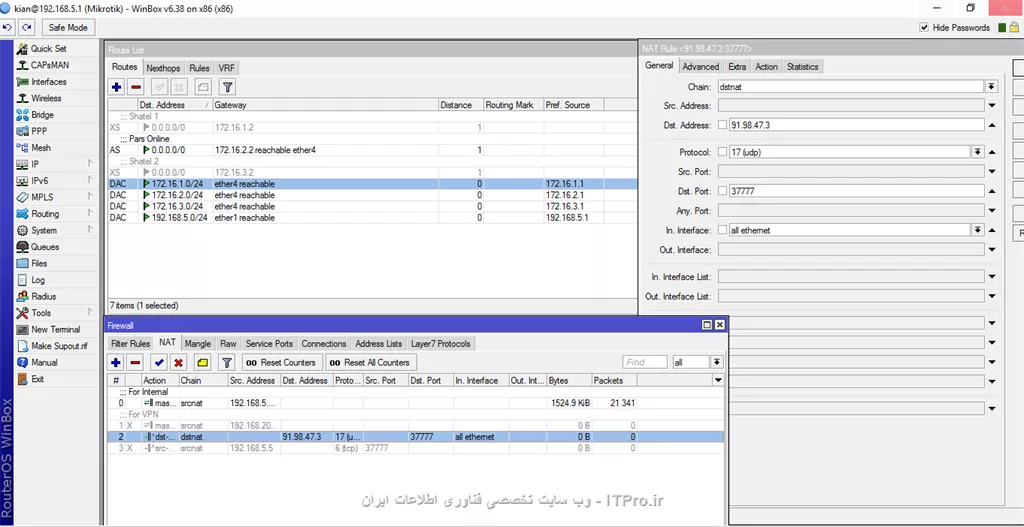
Task: Click the Dst. Port input field
Action: coord(856,191)
